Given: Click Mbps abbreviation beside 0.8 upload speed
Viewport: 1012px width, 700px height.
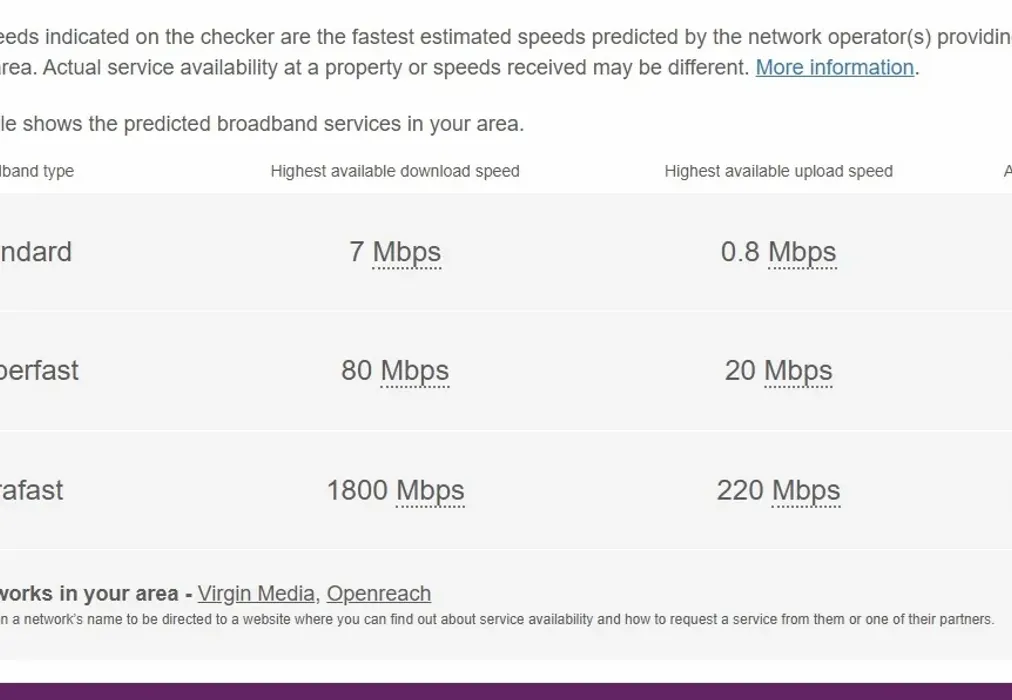Looking at the screenshot, I should pyautogui.click(x=802, y=252).
